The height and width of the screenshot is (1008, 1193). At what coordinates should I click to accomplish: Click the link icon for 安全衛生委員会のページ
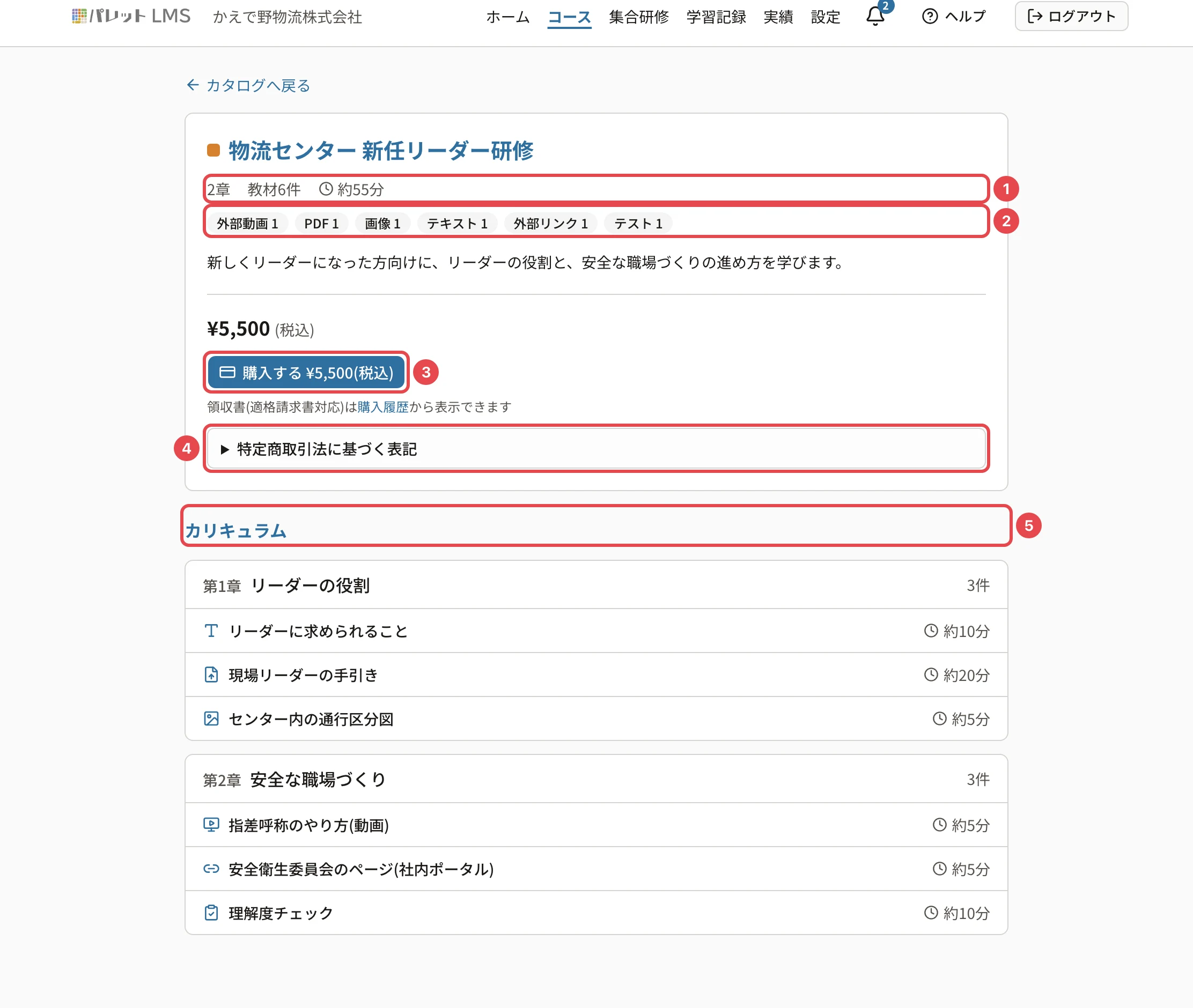(x=211, y=869)
